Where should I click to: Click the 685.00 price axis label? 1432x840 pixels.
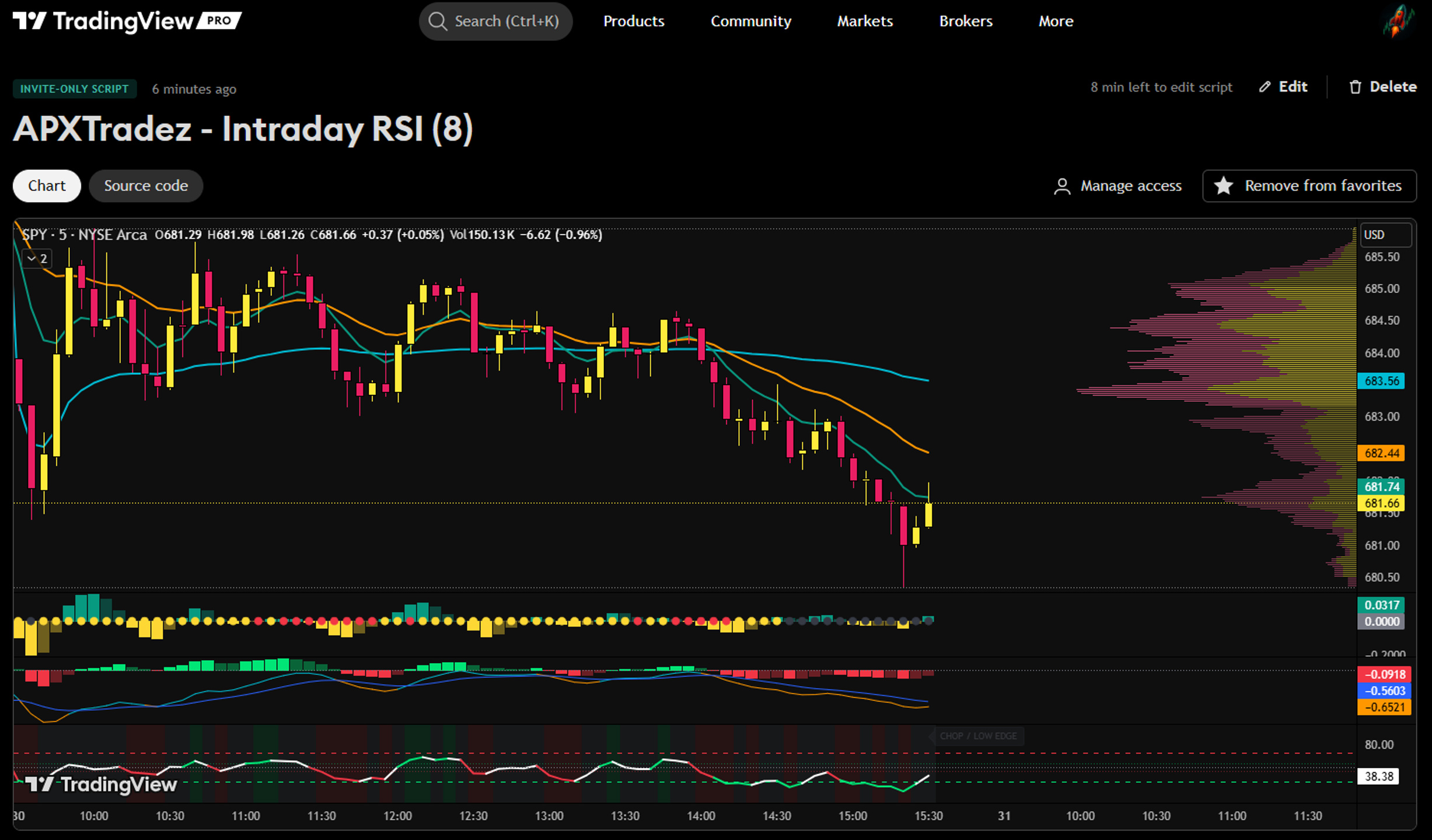point(1382,288)
